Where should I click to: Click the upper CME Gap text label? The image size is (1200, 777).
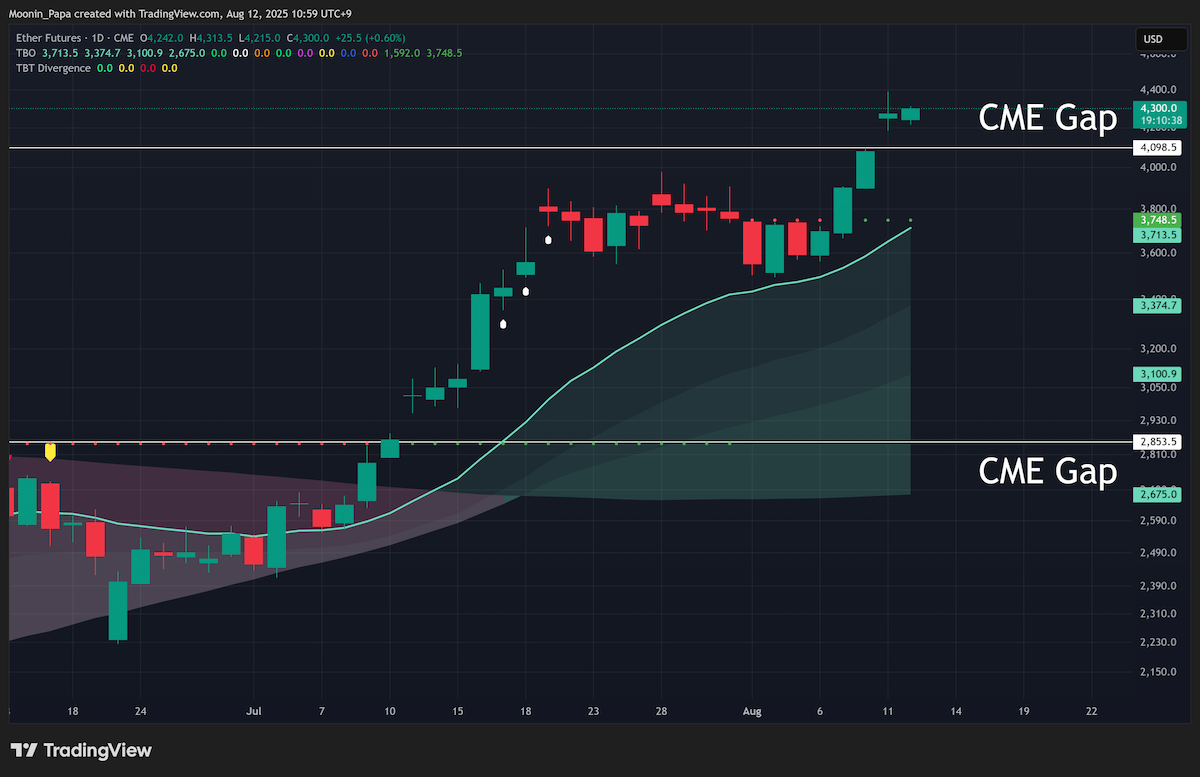pyautogui.click(x=1047, y=119)
